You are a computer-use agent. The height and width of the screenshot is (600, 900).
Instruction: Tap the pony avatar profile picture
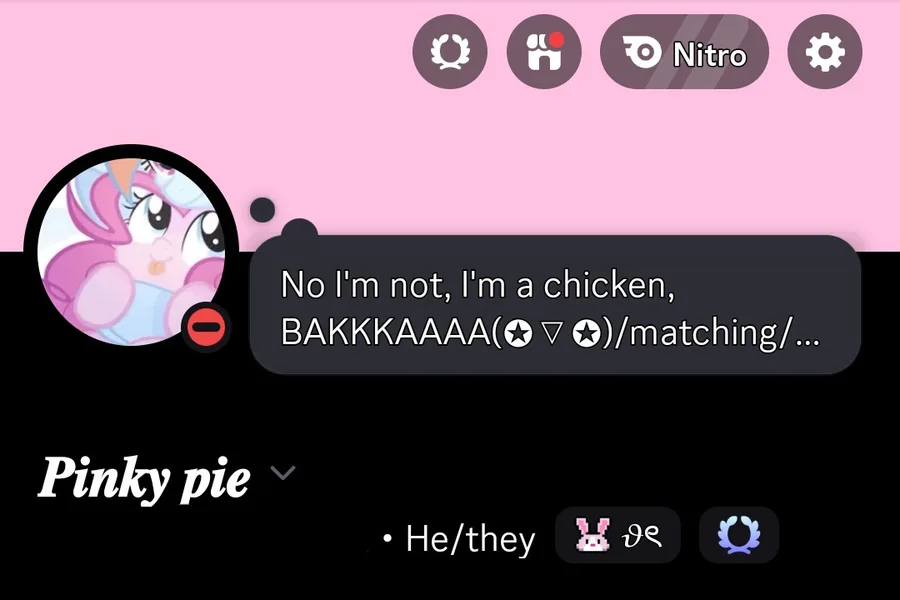(131, 251)
